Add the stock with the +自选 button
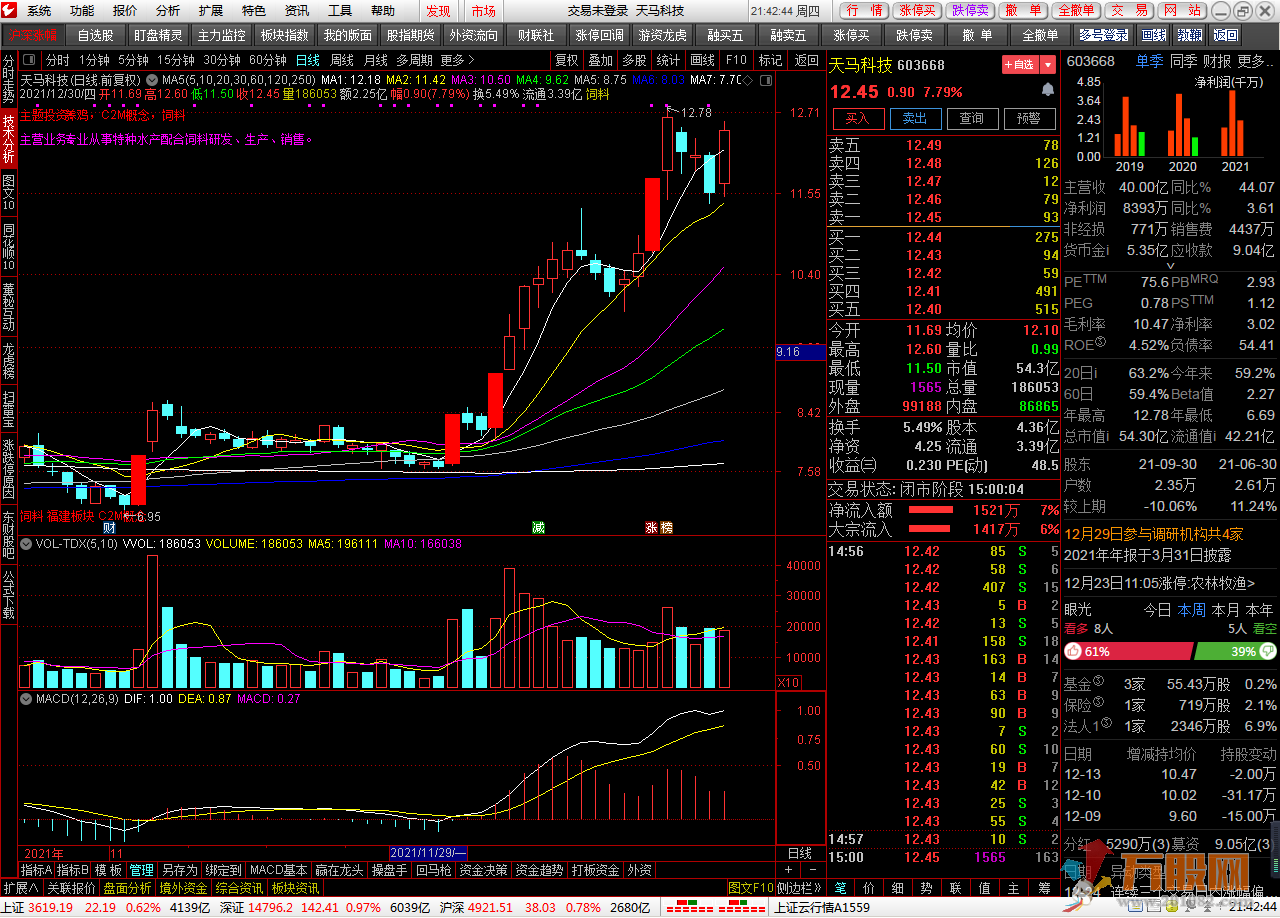Screen dimensions: 1280x918 1021,64
